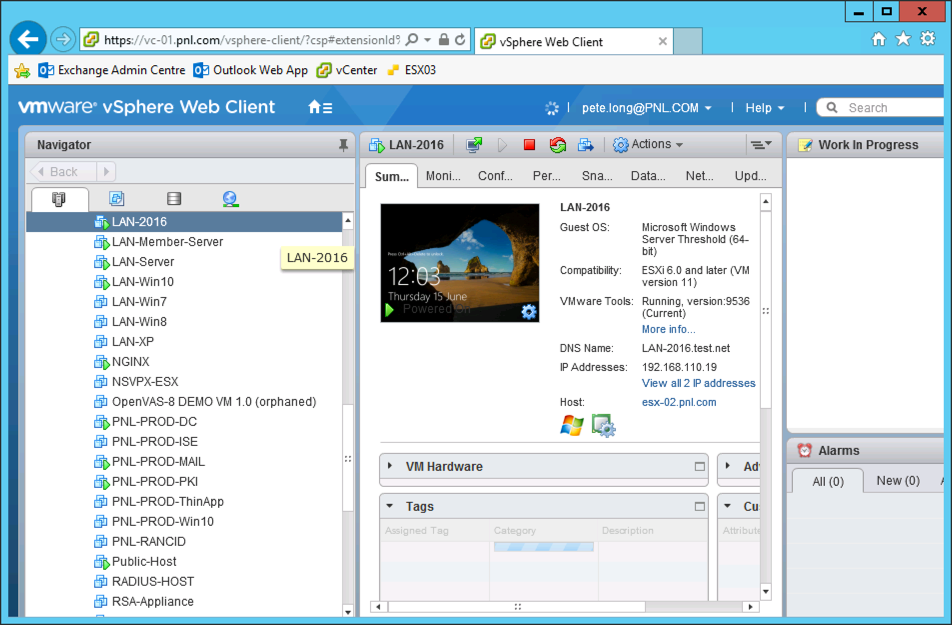Switch to the Summary tab
Image resolution: width=952 pixels, height=625 pixels.
(392, 176)
